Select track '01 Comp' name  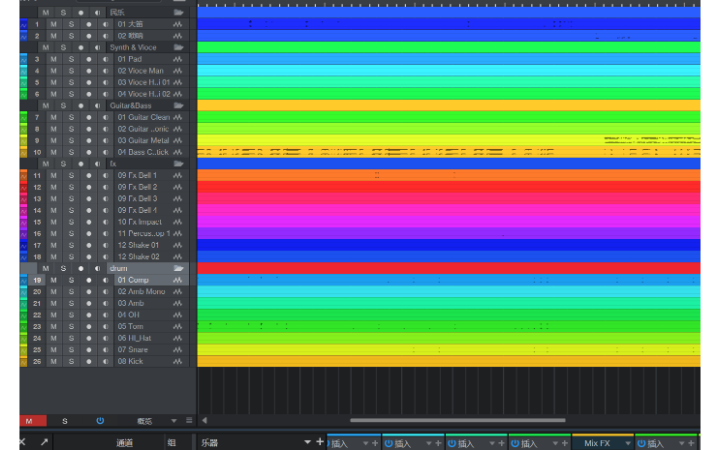133,280
